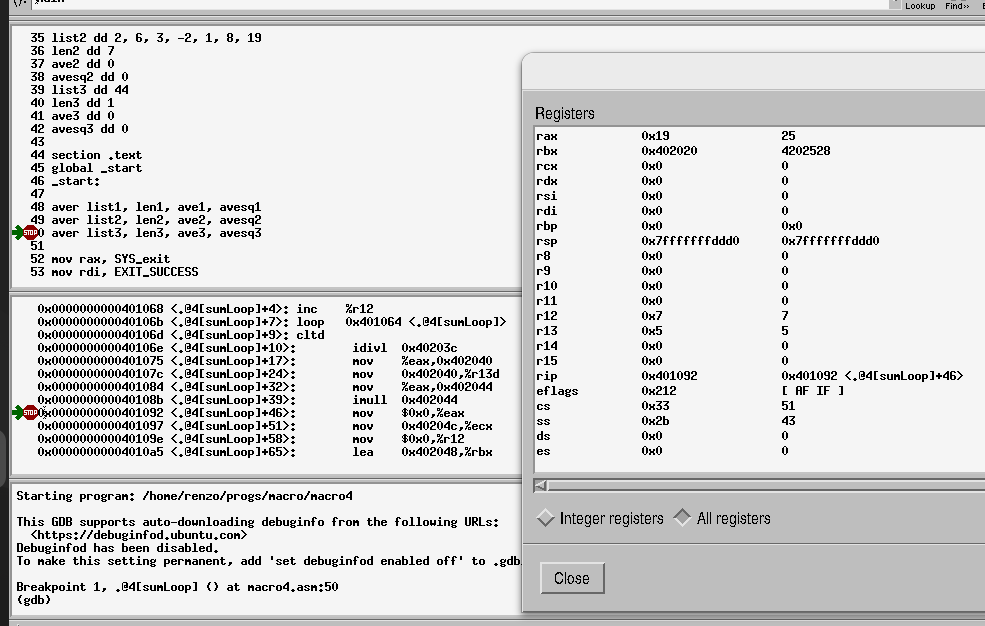Click the cltd instruction at 0x40106d
Image resolution: width=985 pixels, height=626 pixels.
coord(181,335)
